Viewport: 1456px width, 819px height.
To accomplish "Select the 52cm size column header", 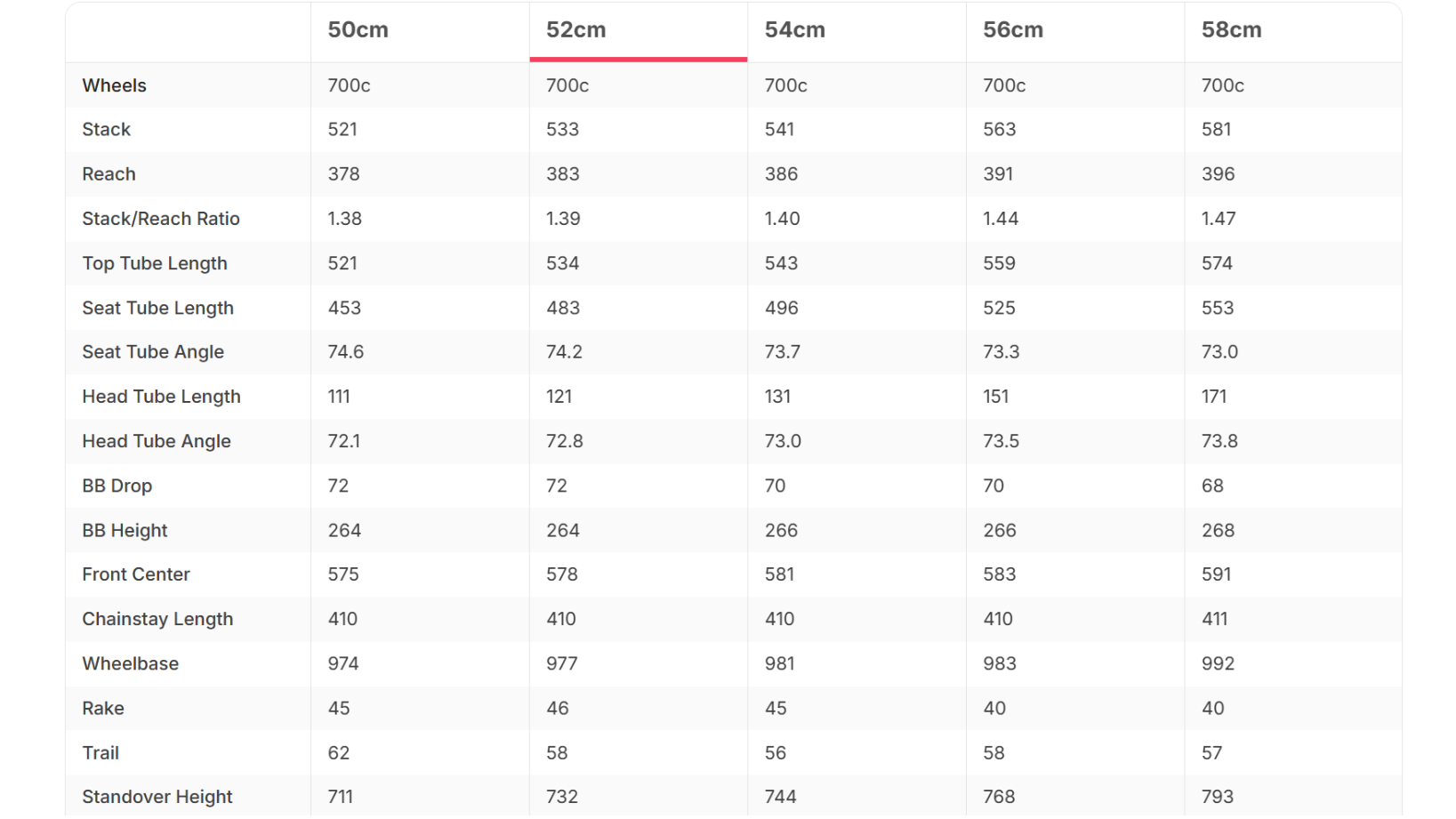I will coord(575,29).
